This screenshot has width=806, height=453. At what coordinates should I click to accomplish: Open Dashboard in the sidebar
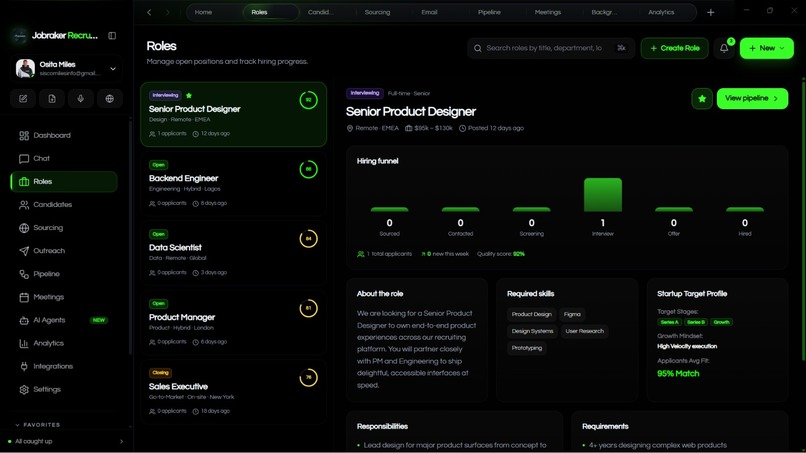coord(64,135)
